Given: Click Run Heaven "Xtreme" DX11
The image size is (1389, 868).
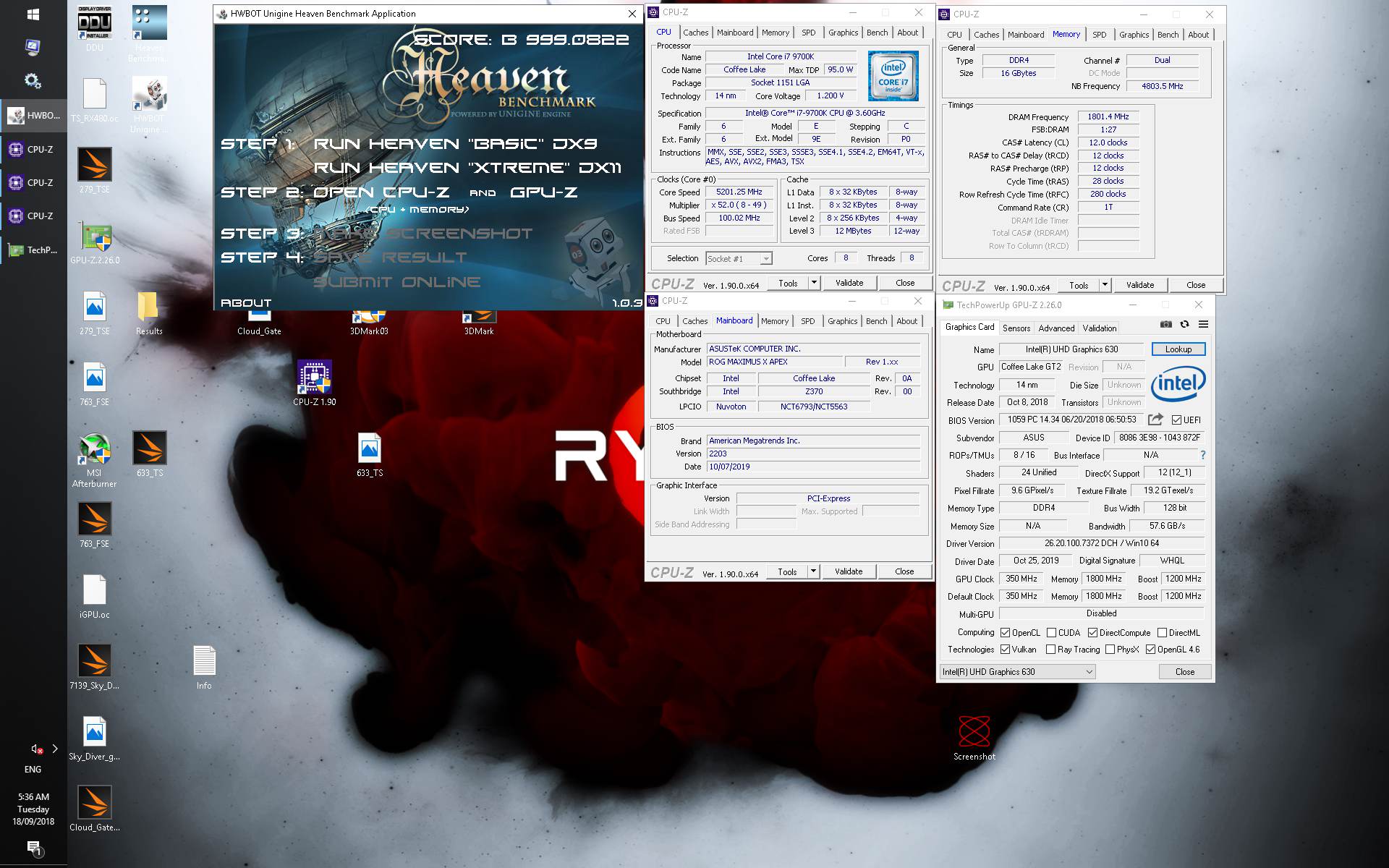Looking at the screenshot, I should pos(467,168).
